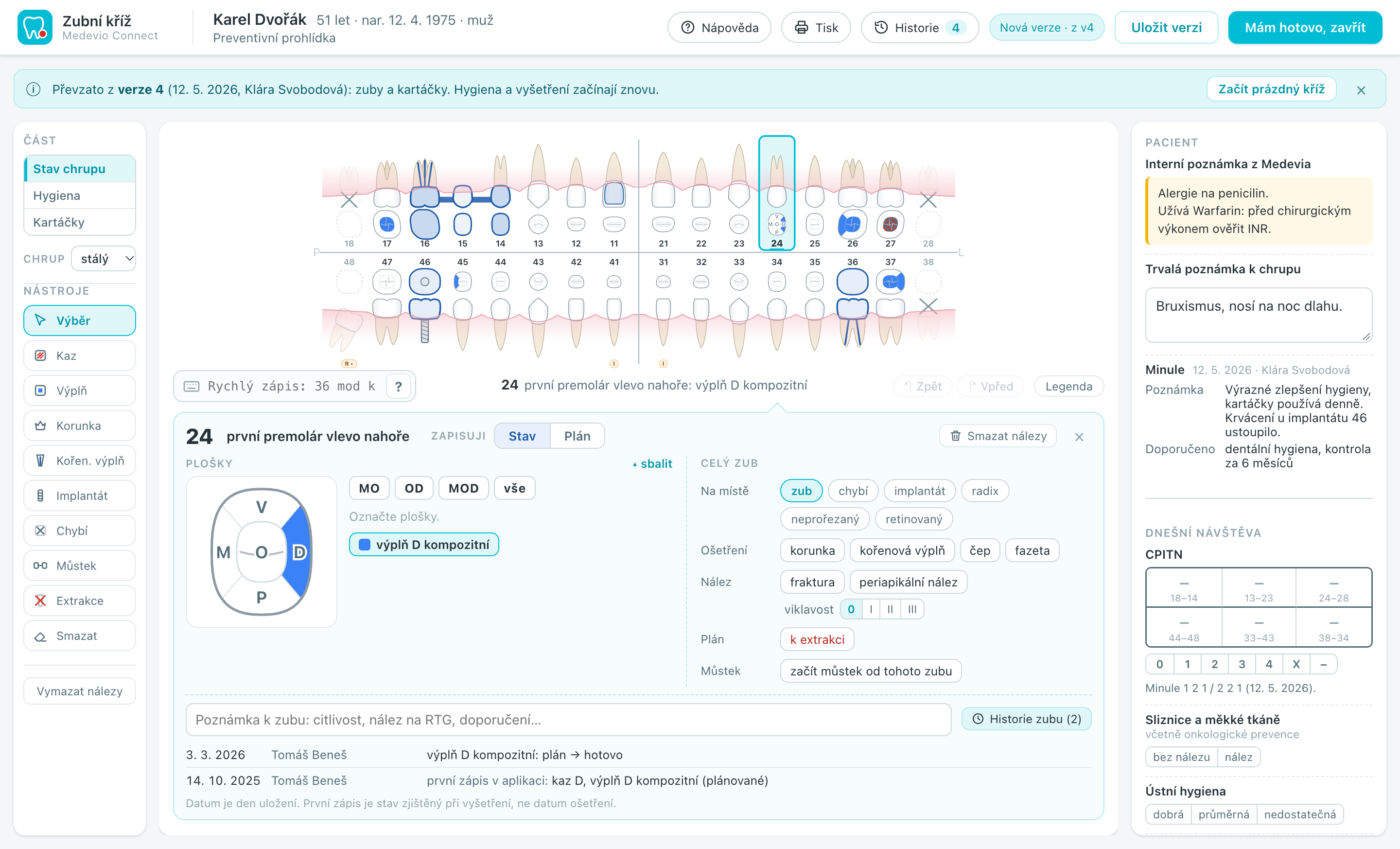Image resolution: width=1400 pixels, height=849 pixels.
Task: Select the Výplň tool
Action: [80, 390]
